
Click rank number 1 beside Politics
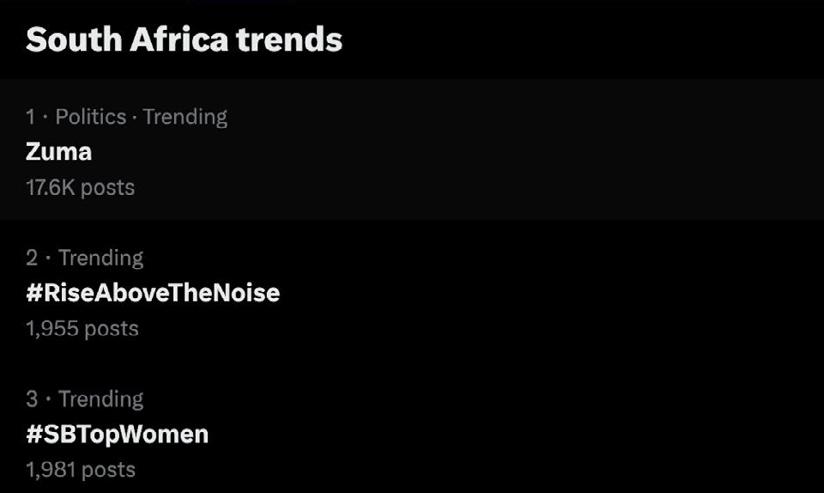click(x=31, y=117)
